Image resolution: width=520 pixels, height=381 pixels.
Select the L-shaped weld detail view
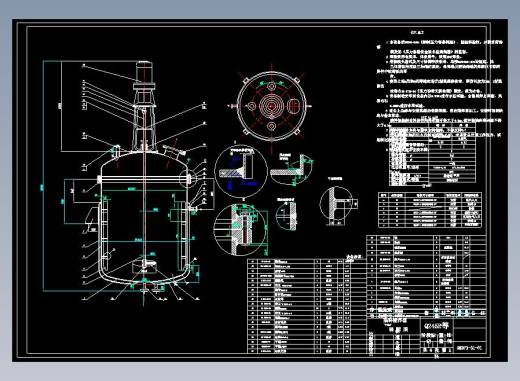pyautogui.click(x=291, y=170)
